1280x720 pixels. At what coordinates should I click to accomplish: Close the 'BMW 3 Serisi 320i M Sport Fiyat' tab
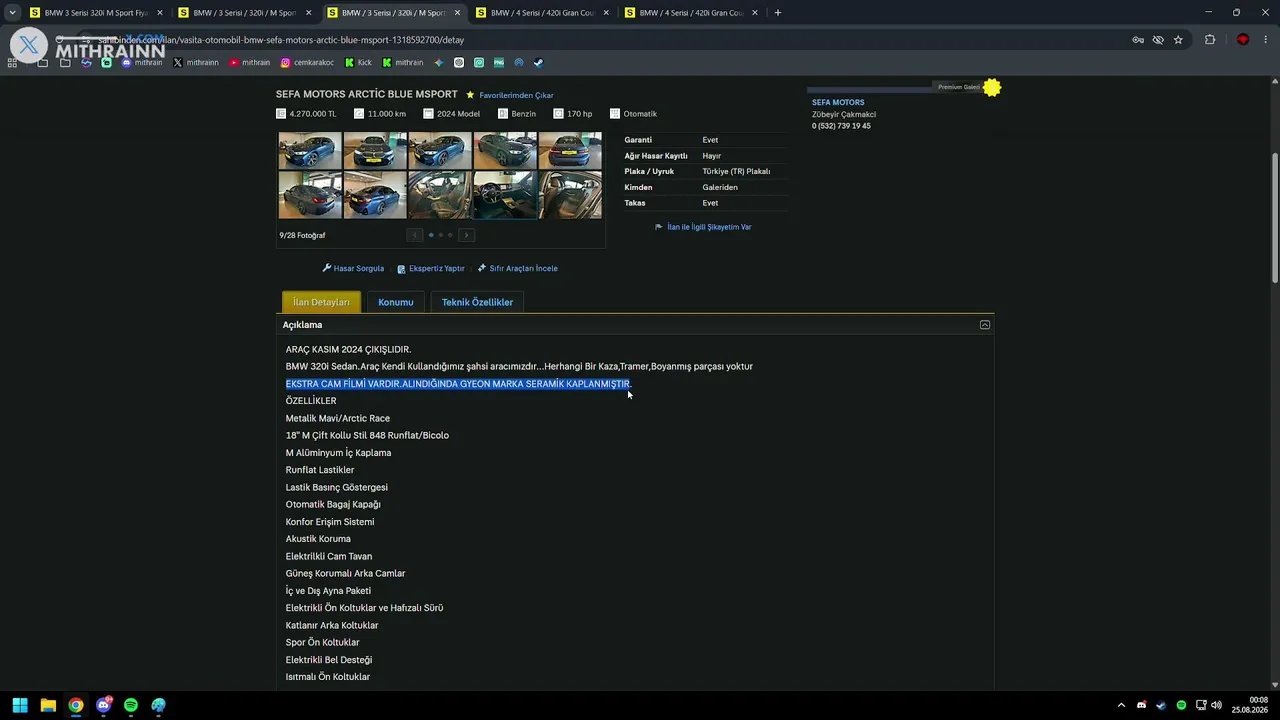160,13
